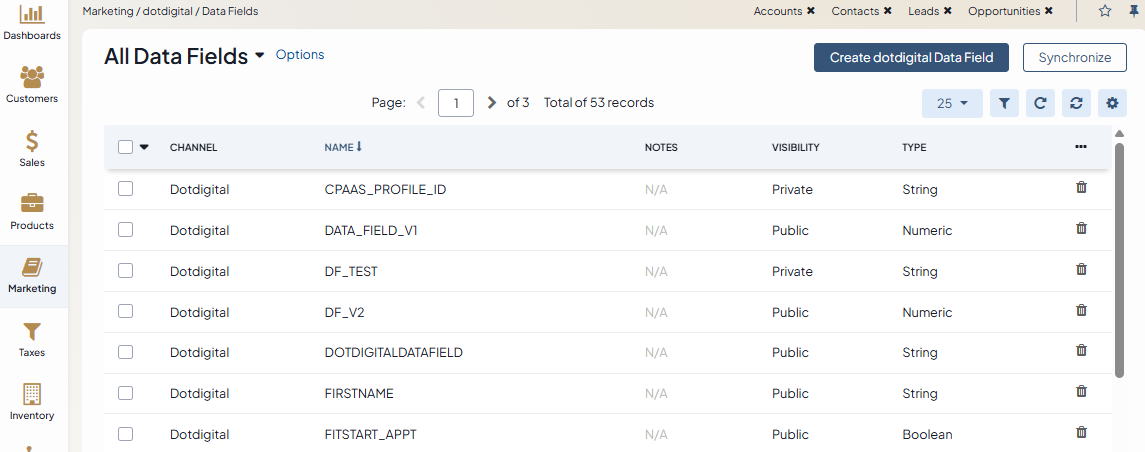This screenshot has height=452, width=1145.
Task: Go to next page arrow
Action: coord(491,103)
